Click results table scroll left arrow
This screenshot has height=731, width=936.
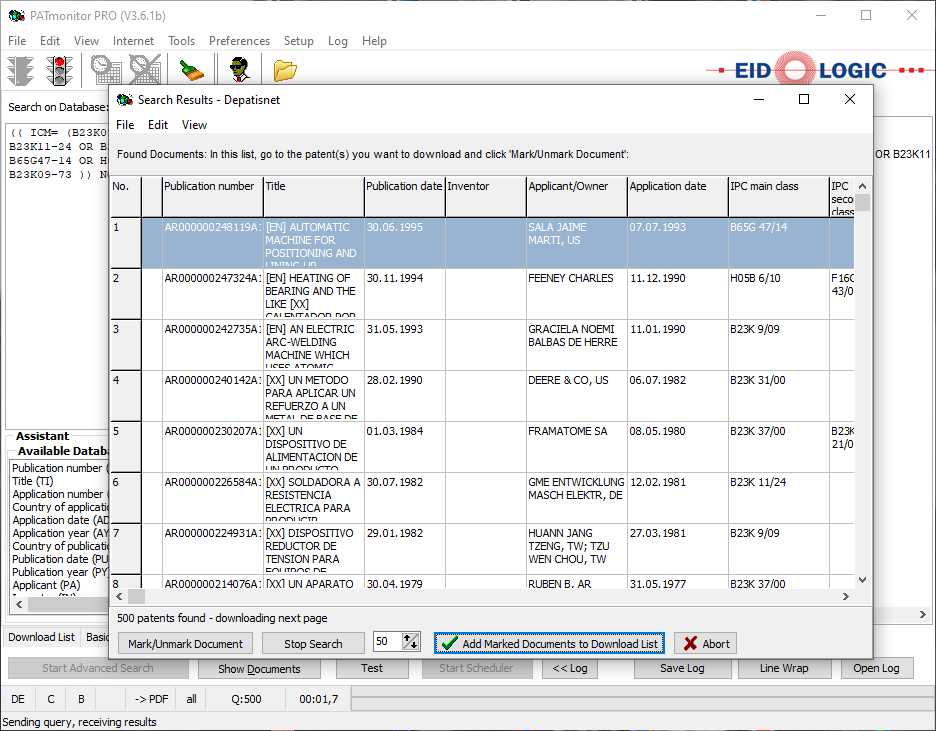(119, 596)
